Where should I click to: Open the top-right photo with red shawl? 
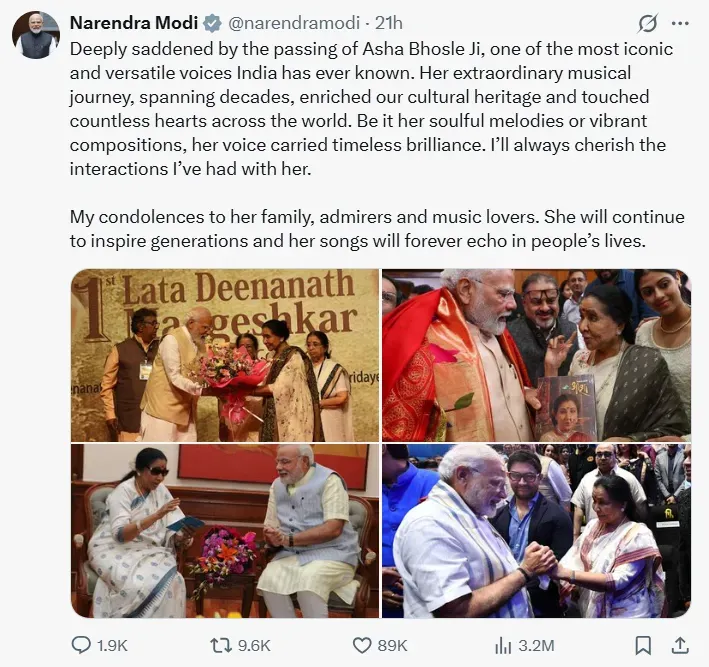point(536,355)
